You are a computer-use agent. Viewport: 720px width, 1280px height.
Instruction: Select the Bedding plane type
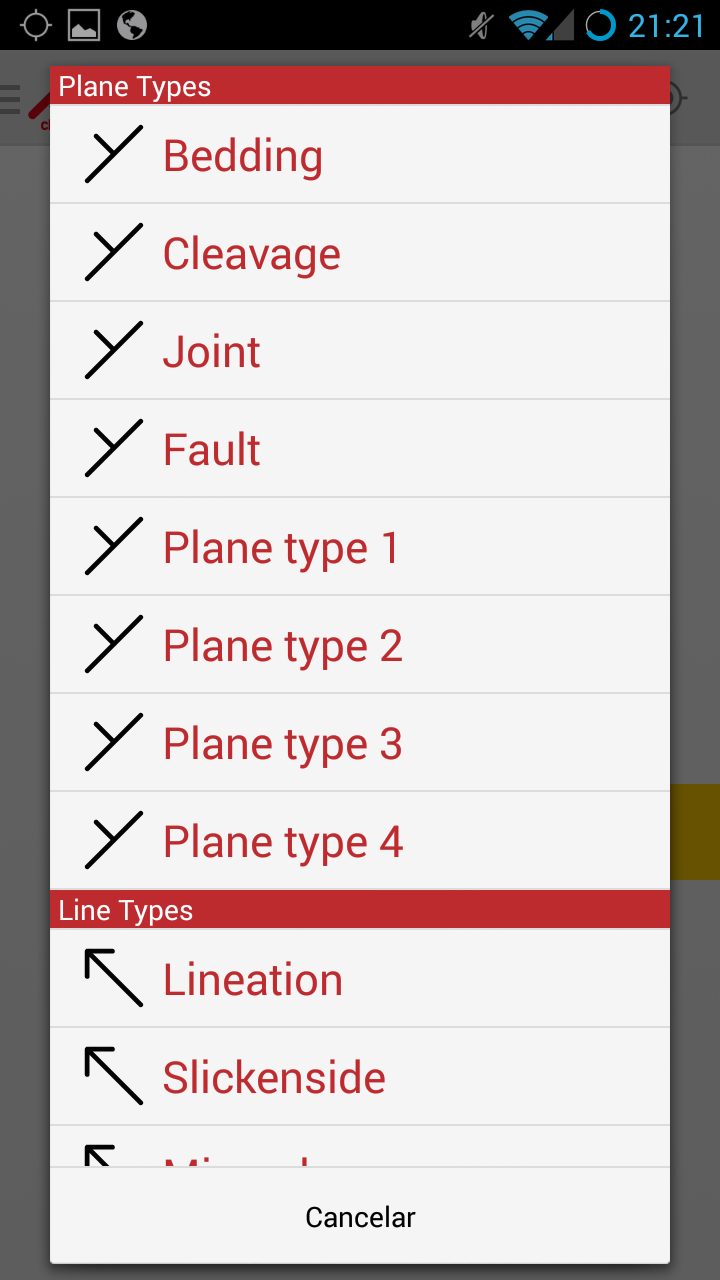pyautogui.click(x=243, y=156)
